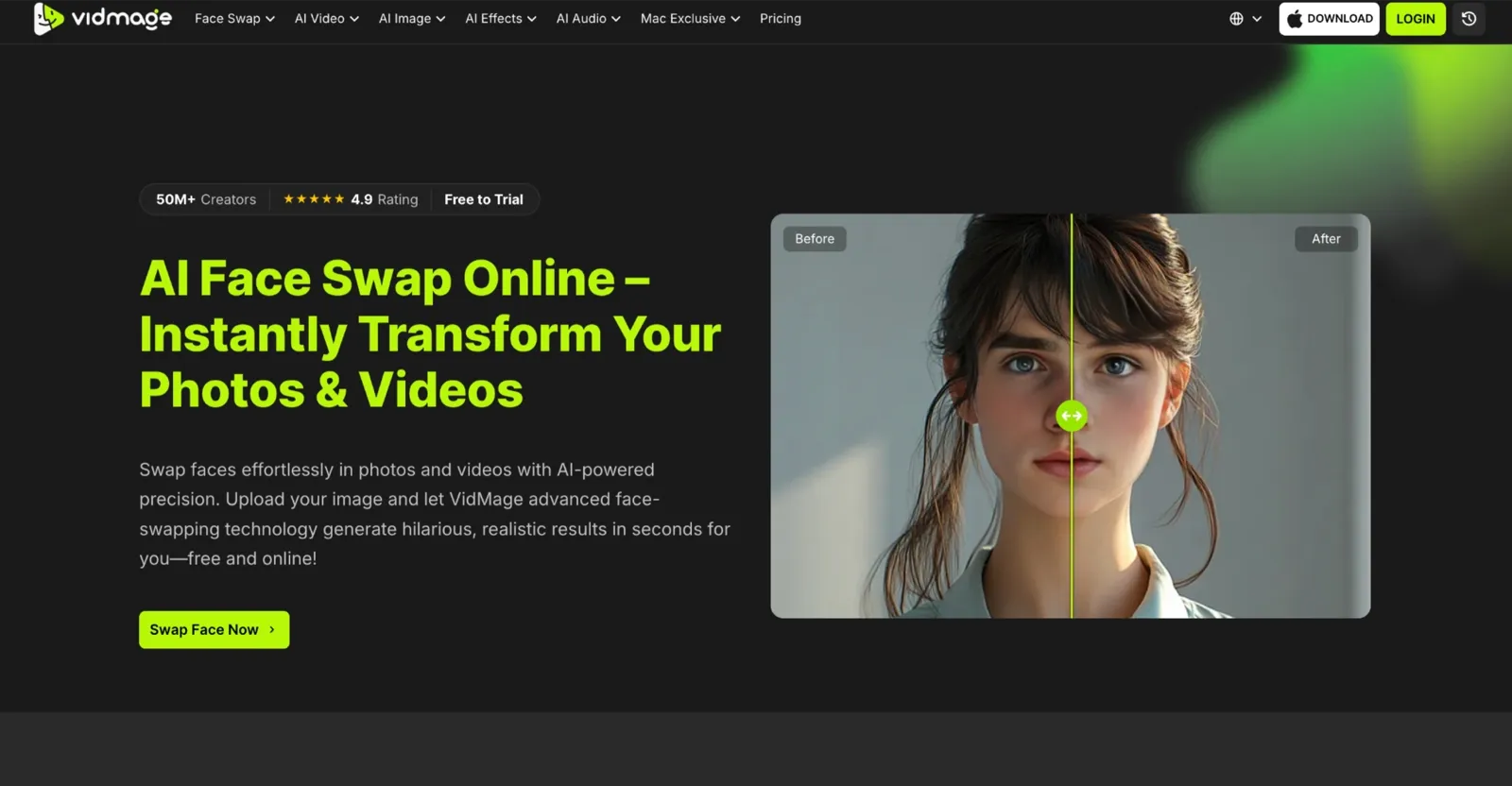Expand the AI Video menu

pyautogui.click(x=327, y=19)
